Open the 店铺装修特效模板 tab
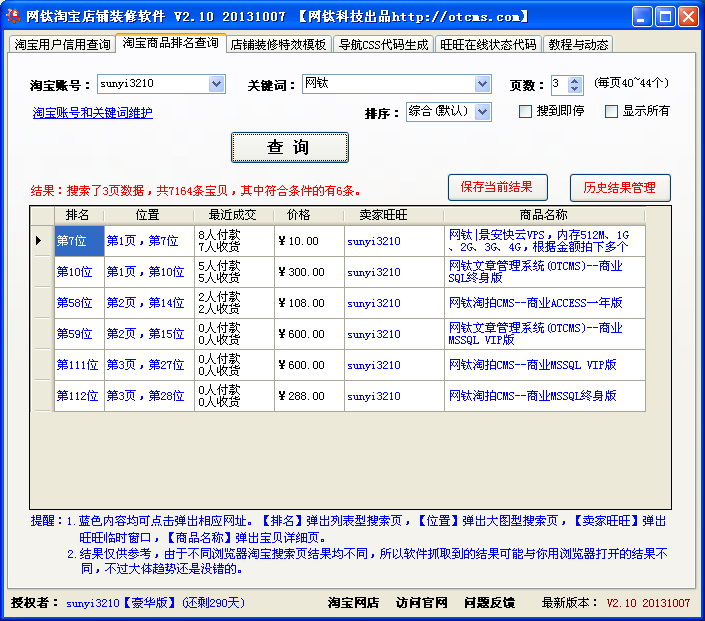The height and width of the screenshot is (621, 705). pos(278,44)
